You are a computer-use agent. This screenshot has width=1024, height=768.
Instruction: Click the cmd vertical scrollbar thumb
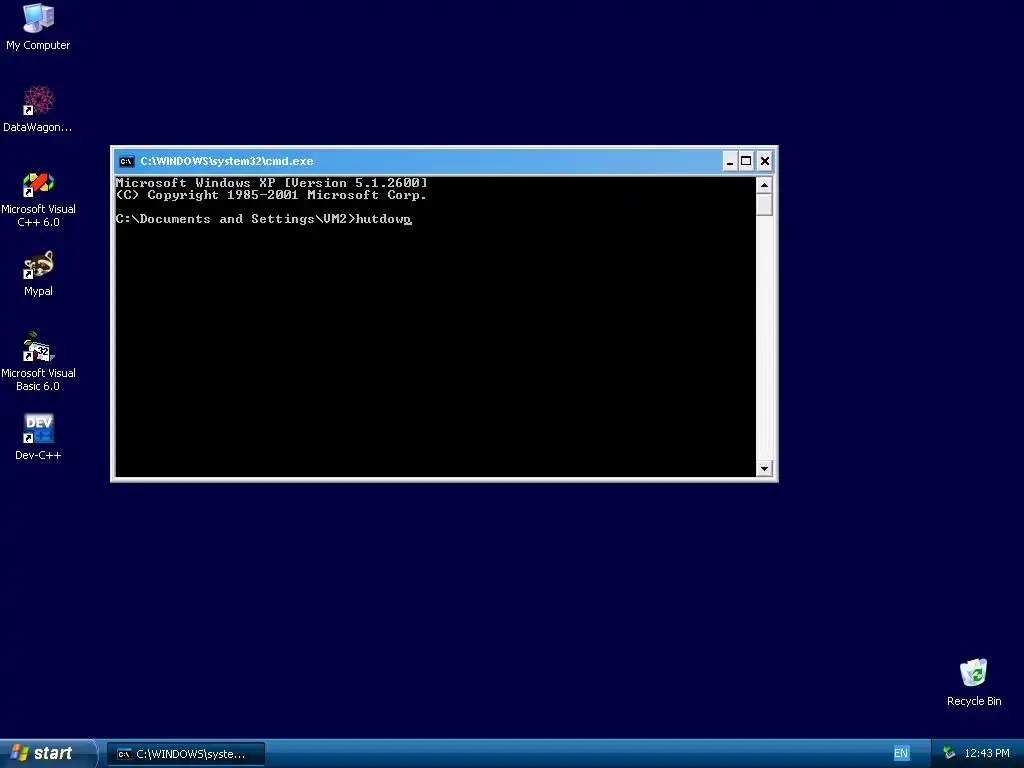tap(764, 205)
